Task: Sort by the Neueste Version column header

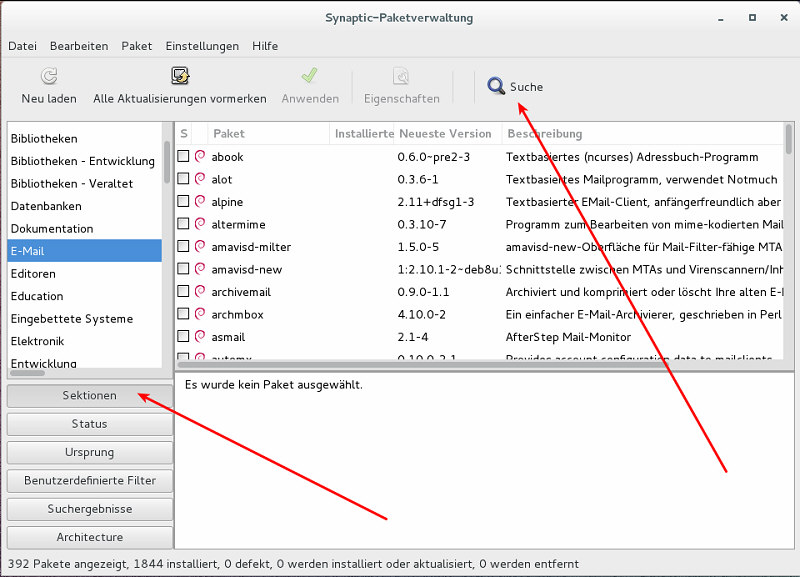Action: 446,133
